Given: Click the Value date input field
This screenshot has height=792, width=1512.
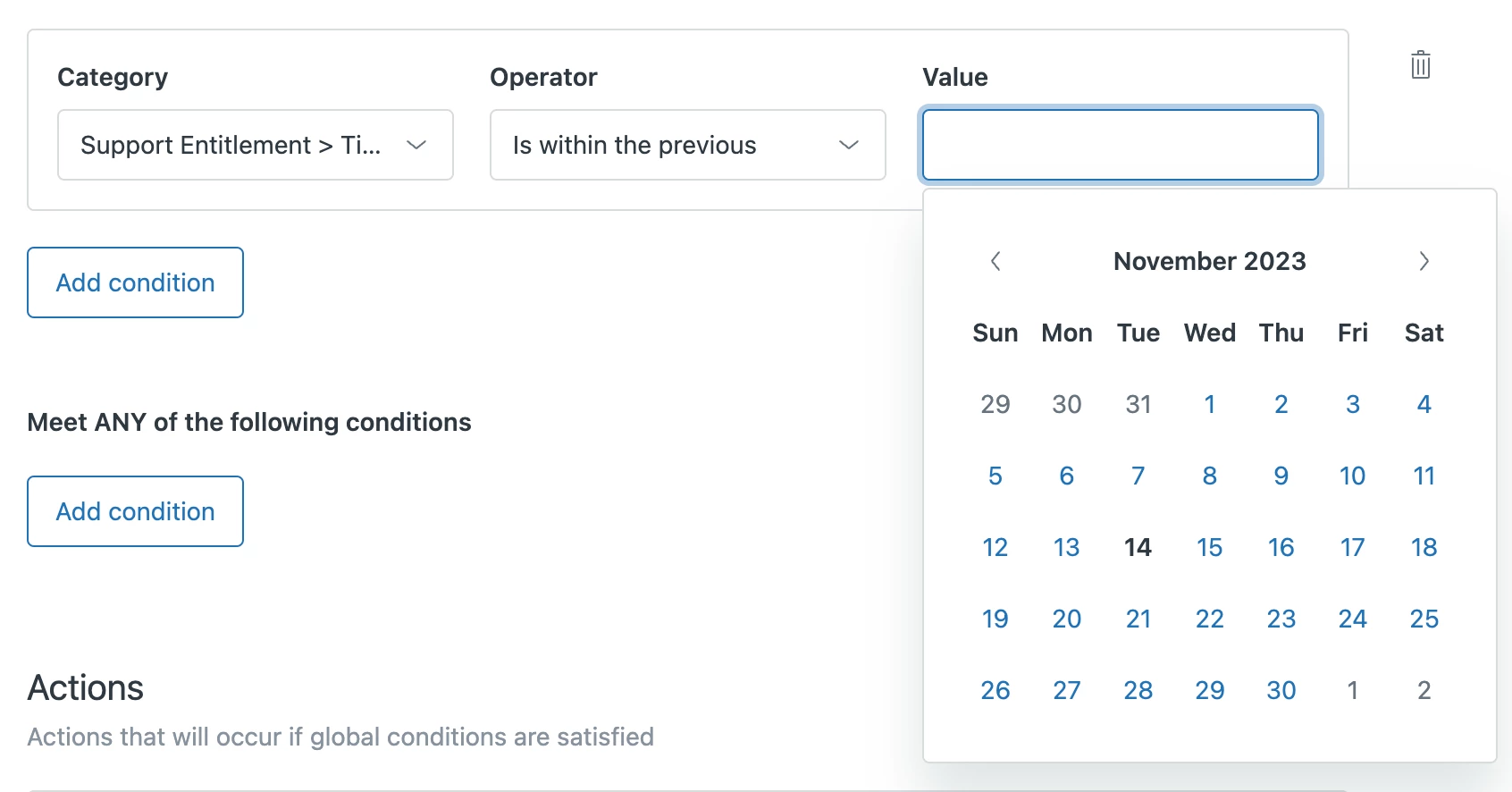Looking at the screenshot, I should pos(1120,145).
